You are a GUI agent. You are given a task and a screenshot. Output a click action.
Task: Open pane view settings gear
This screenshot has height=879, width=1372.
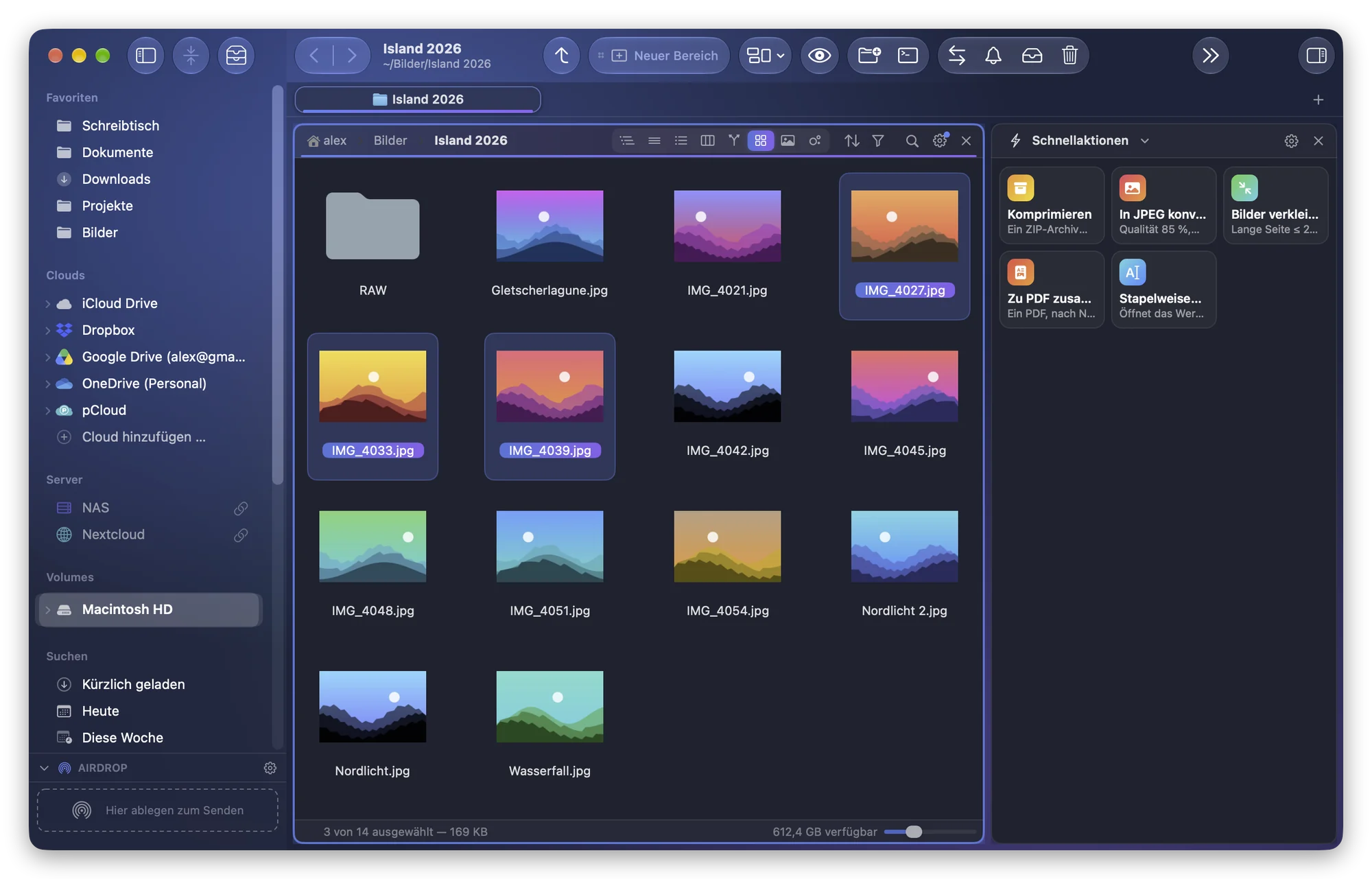pos(940,141)
